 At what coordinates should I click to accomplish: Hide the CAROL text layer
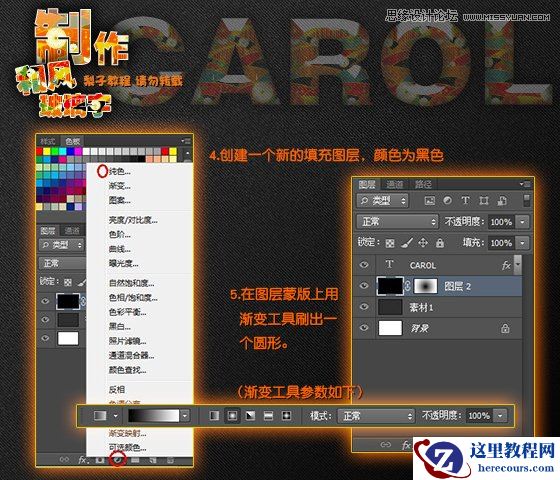tap(364, 265)
